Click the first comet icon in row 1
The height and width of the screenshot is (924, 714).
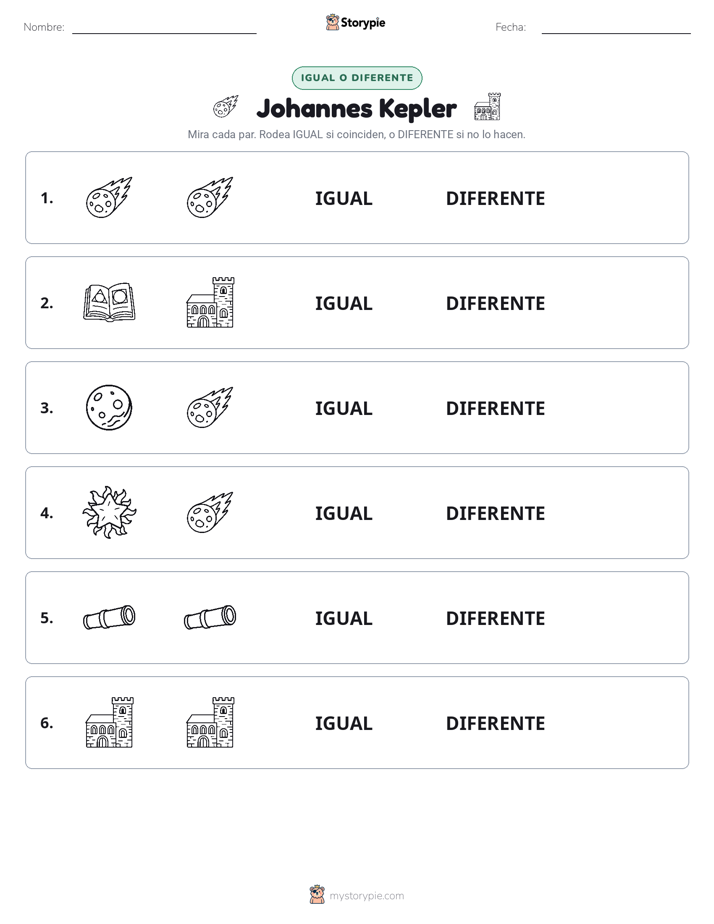click(x=109, y=197)
